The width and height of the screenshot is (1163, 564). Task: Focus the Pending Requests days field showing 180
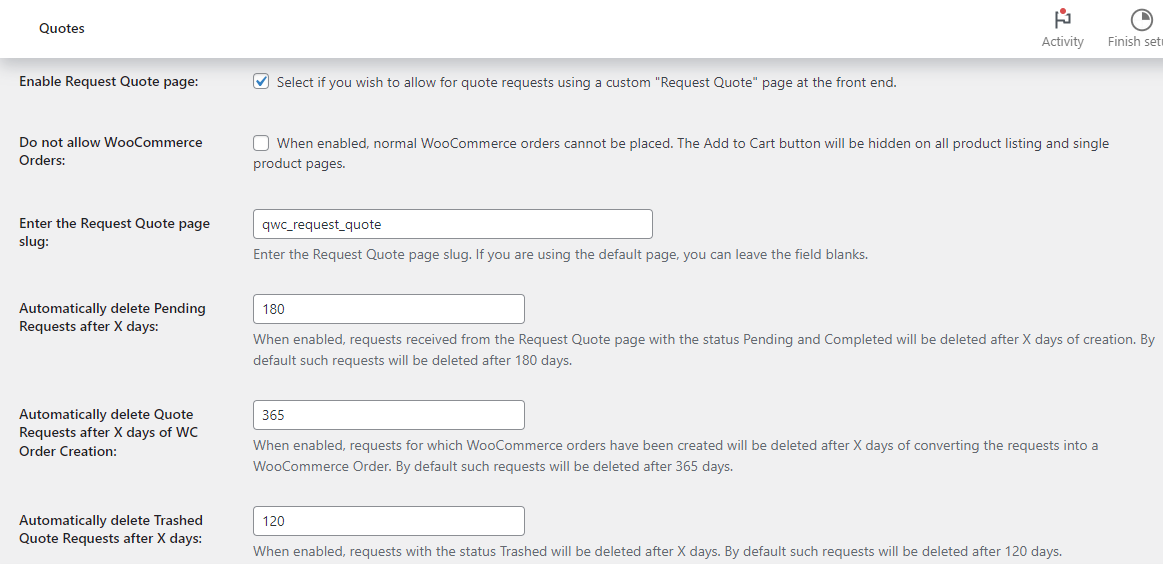tap(388, 309)
